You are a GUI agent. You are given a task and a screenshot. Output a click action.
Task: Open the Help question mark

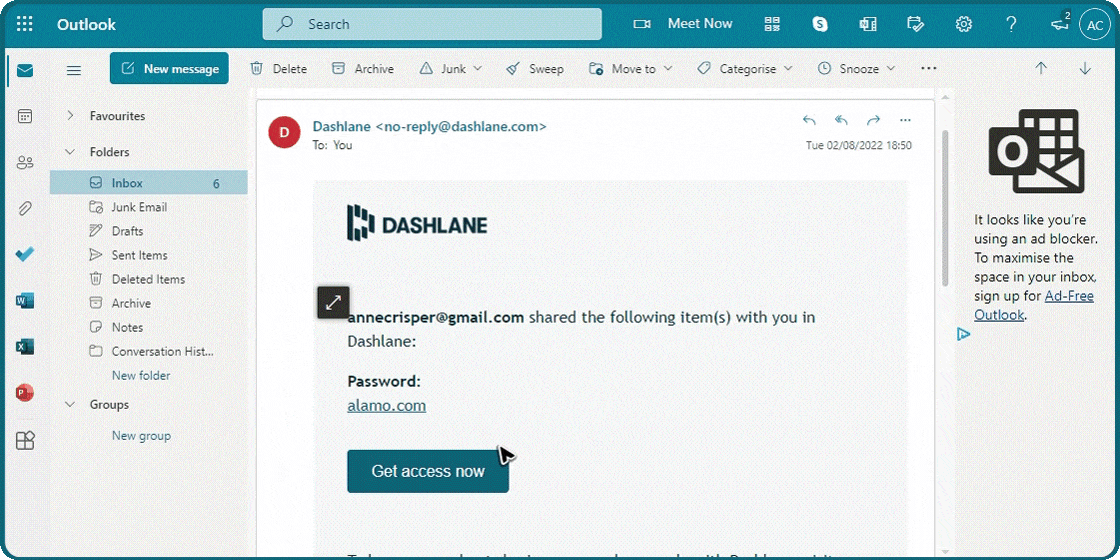[1011, 24]
